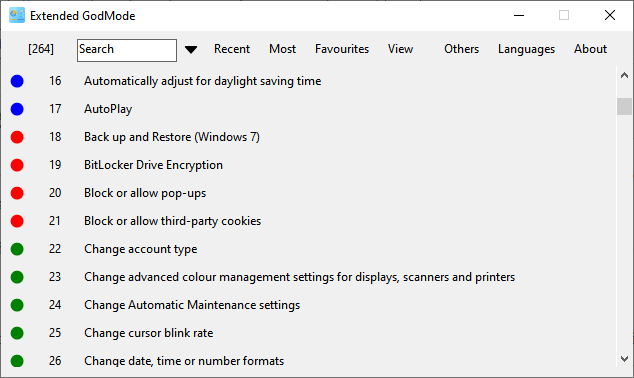Click the green dot next to Change cursor blink rate

coord(17,333)
